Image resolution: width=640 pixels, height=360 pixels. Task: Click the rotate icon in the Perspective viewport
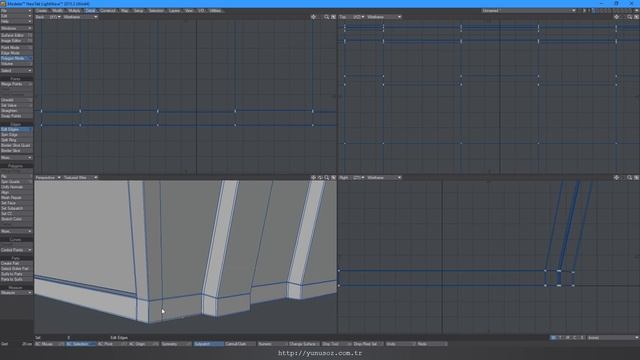320,178
